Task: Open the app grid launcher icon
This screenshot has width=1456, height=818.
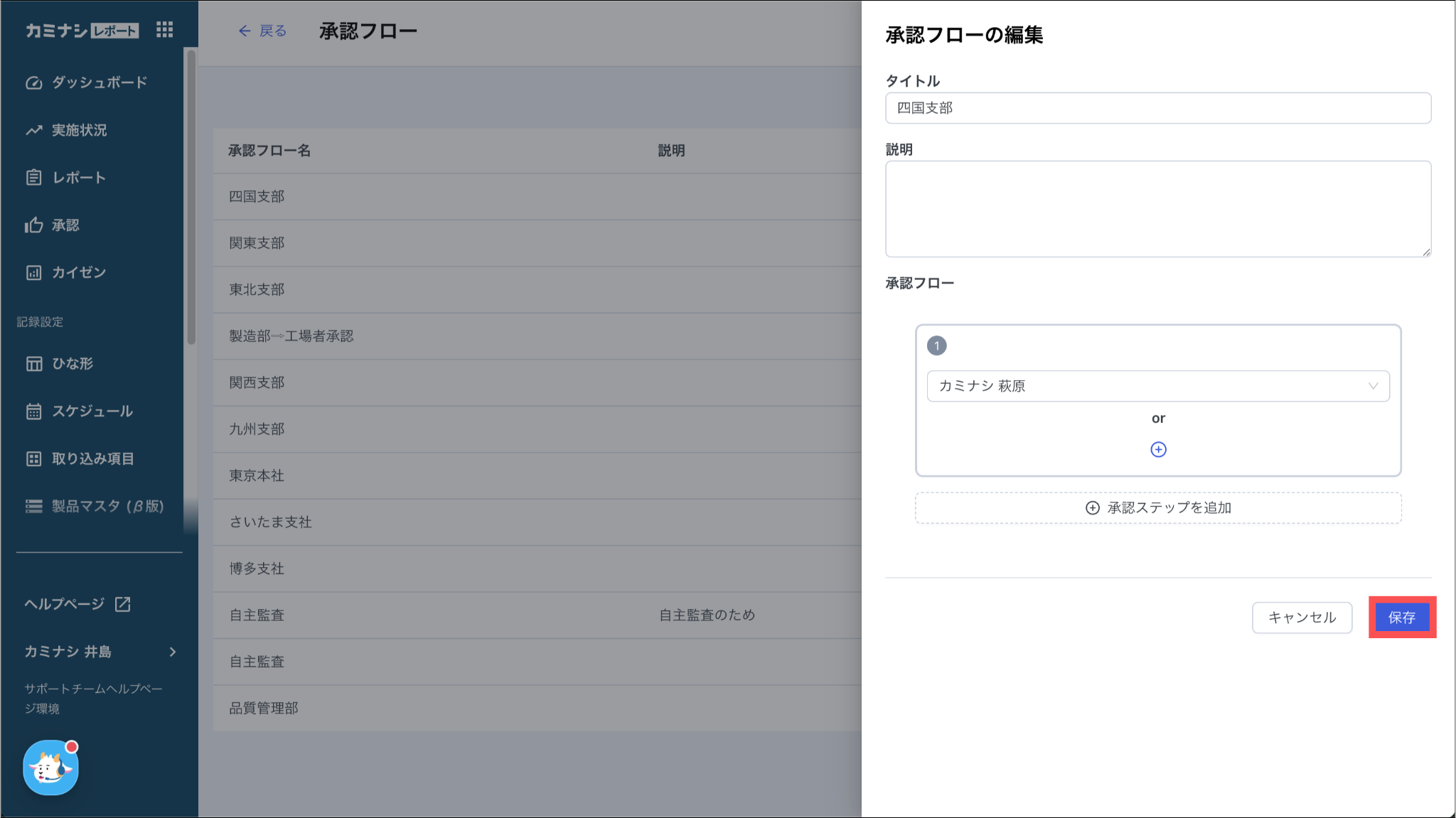Action: [x=164, y=30]
